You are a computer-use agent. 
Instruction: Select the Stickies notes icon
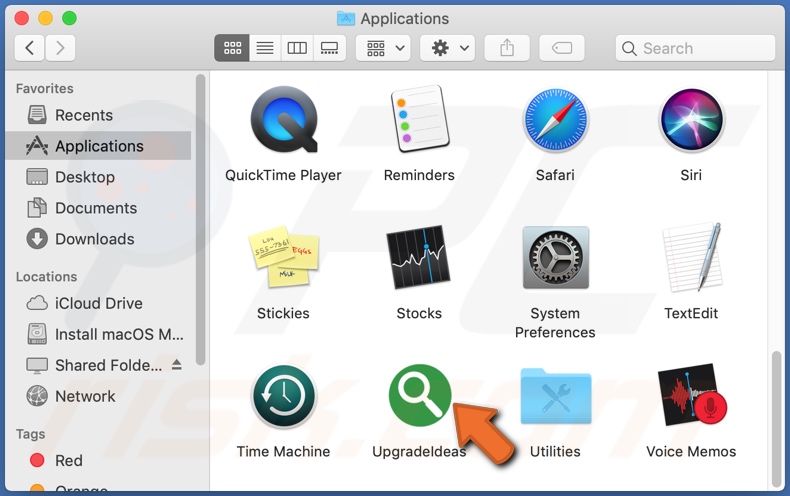pos(284,257)
